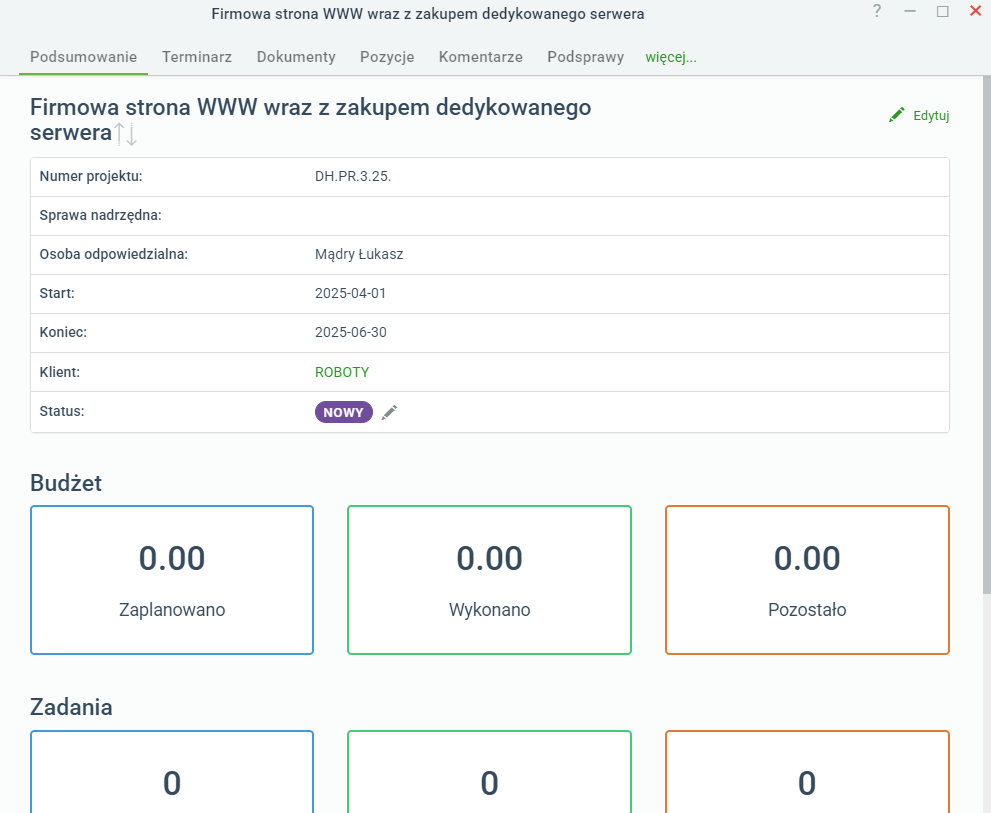Click the vertical scrollbar thumb
The width and height of the screenshot is (991, 813).
(987, 334)
